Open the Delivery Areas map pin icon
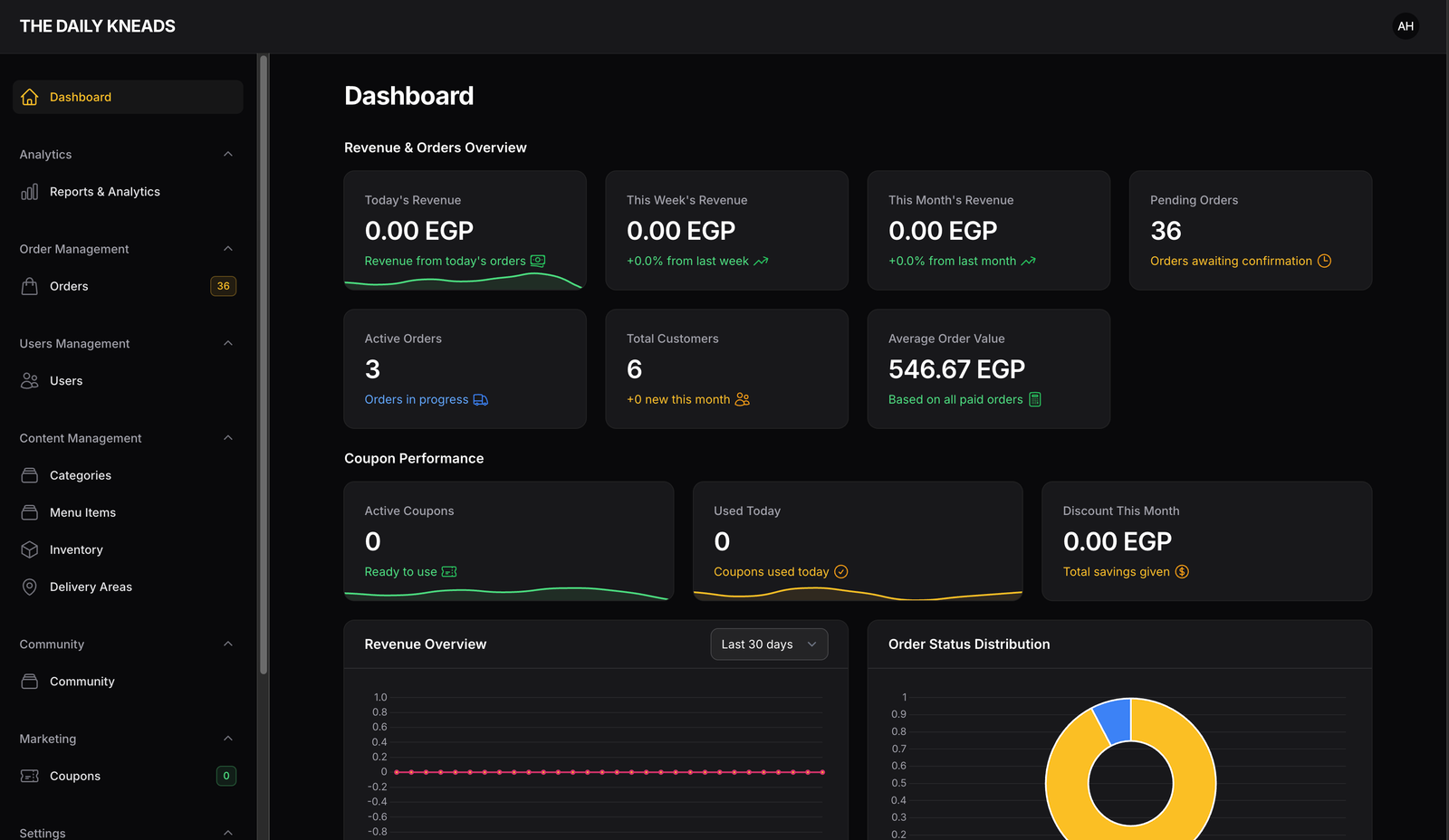 click(x=30, y=587)
